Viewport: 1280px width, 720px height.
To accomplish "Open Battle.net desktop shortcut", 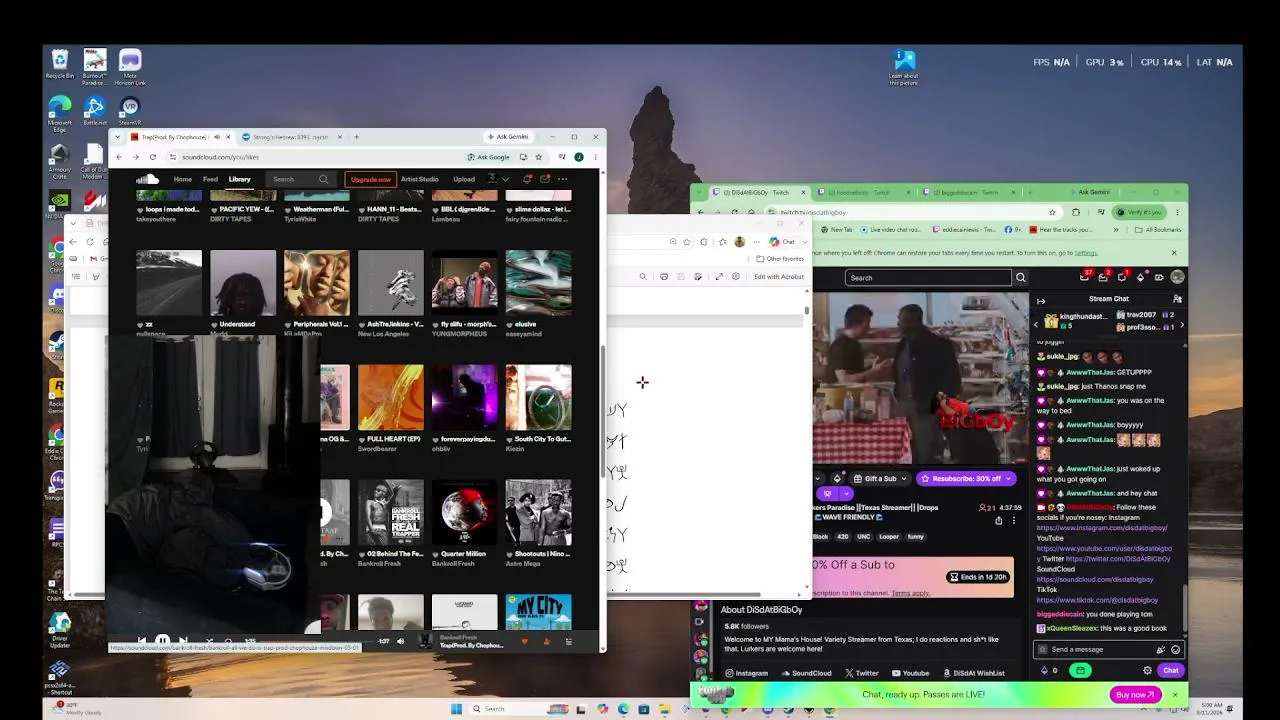I will pyautogui.click(x=95, y=110).
